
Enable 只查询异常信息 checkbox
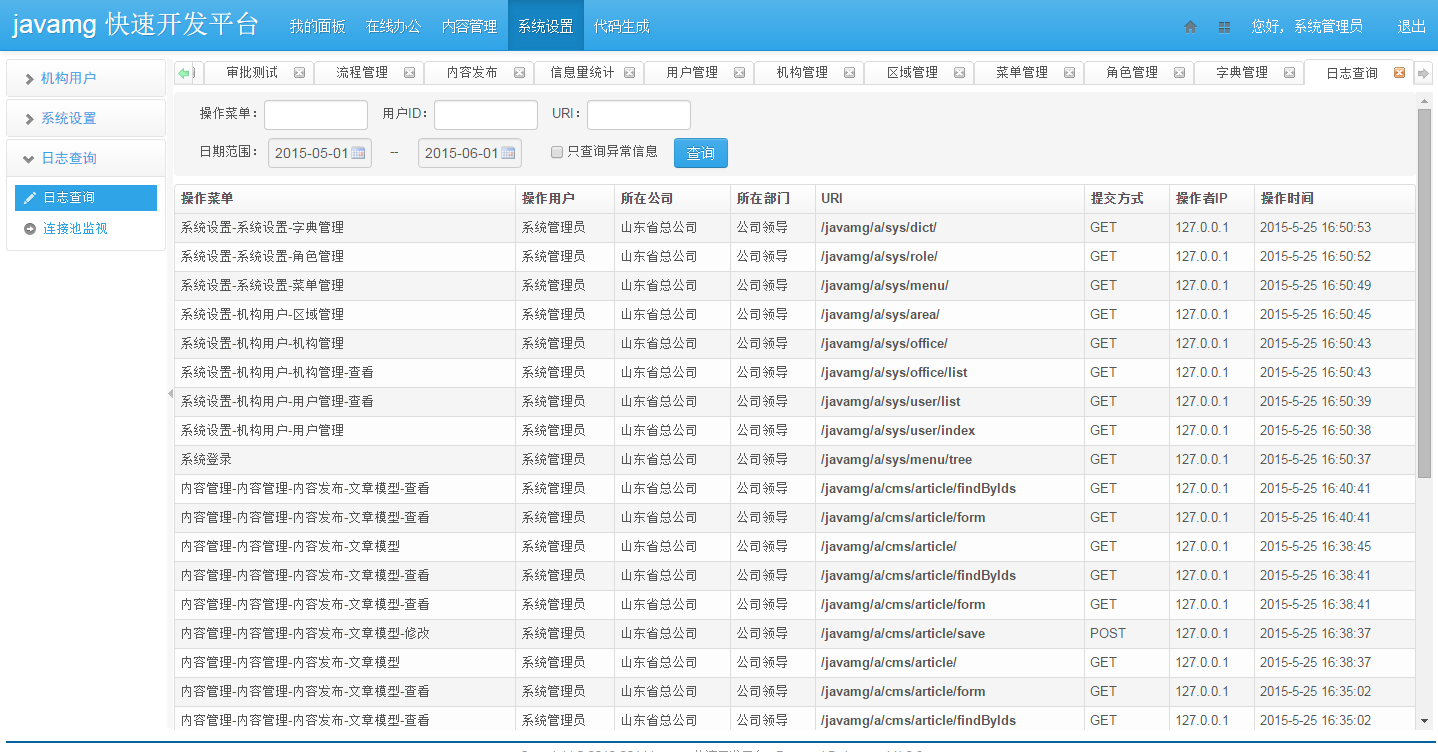(x=557, y=152)
